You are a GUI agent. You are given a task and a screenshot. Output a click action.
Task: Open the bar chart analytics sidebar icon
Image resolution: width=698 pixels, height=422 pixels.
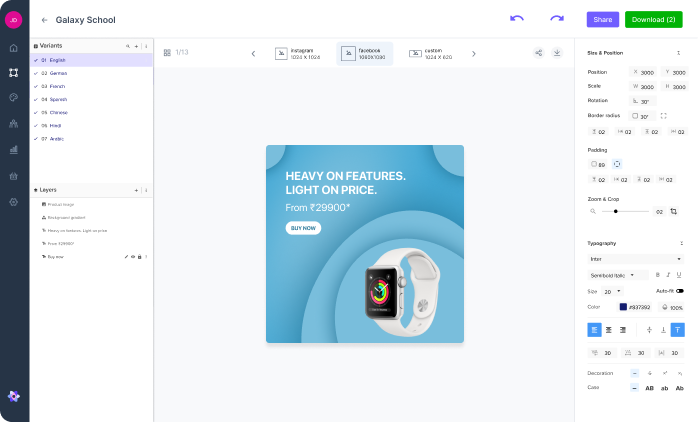[14, 150]
